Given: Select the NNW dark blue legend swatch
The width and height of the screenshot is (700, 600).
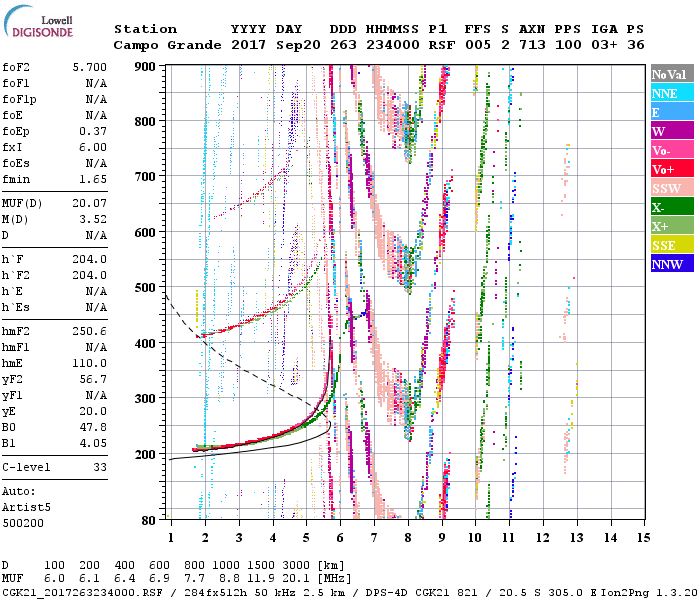Looking at the screenshot, I should pyautogui.click(x=672, y=263).
